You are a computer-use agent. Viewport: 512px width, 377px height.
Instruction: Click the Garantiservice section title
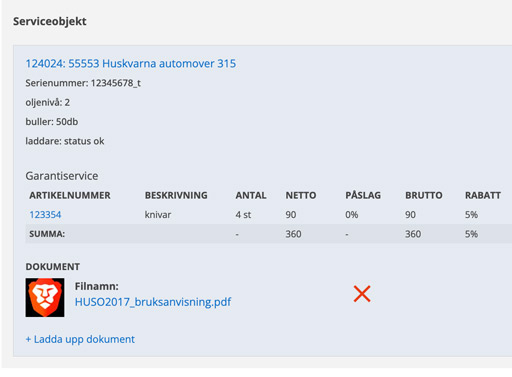point(62,176)
